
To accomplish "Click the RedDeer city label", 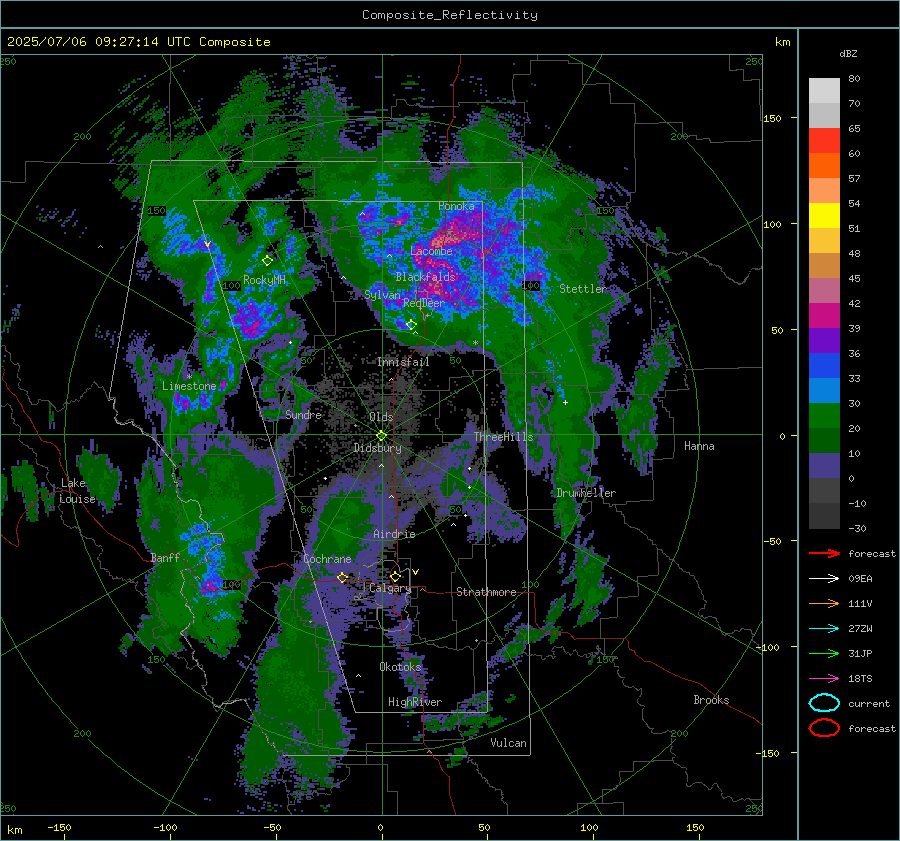I will click(x=424, y=303).
